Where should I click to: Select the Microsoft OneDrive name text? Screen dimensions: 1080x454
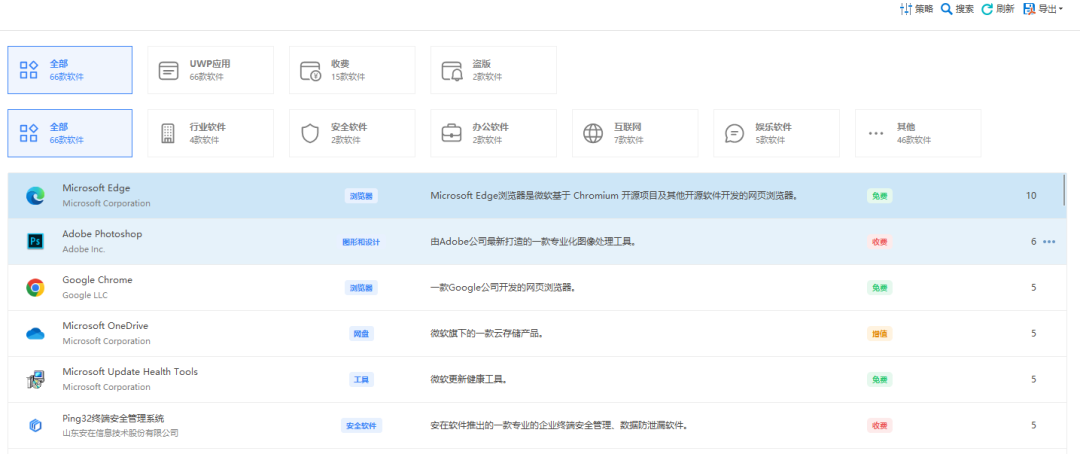(x=105, y=326)
